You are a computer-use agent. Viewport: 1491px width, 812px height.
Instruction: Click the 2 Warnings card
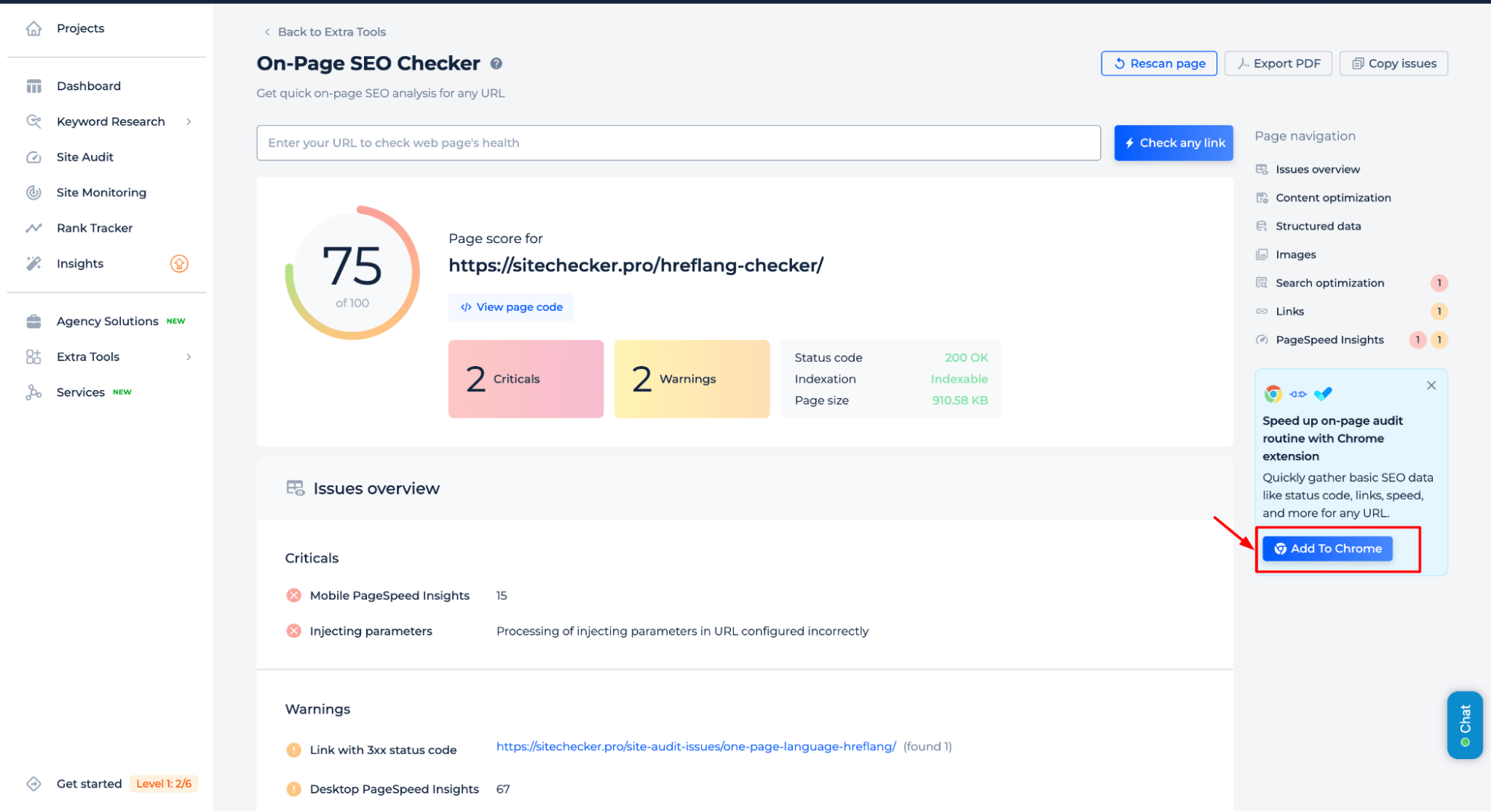(691, 379)
